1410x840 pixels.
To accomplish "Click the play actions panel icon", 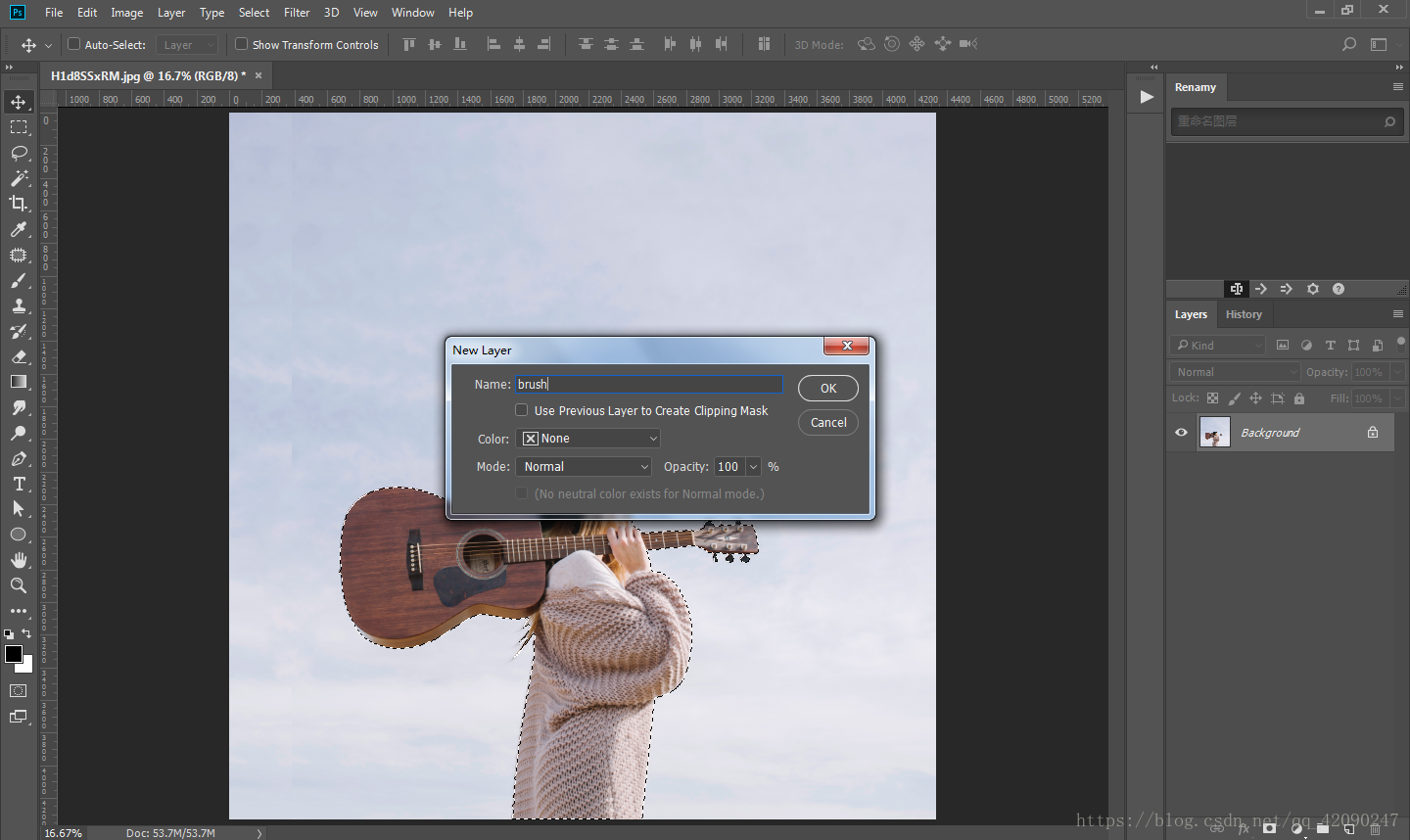I will pos(1146,97).
